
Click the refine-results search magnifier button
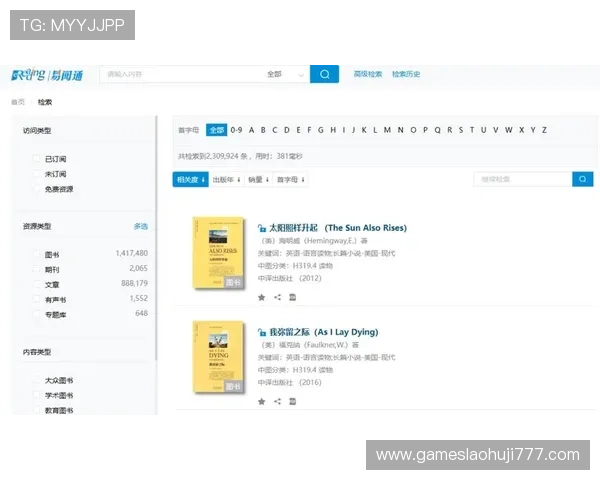coord(582,179)
